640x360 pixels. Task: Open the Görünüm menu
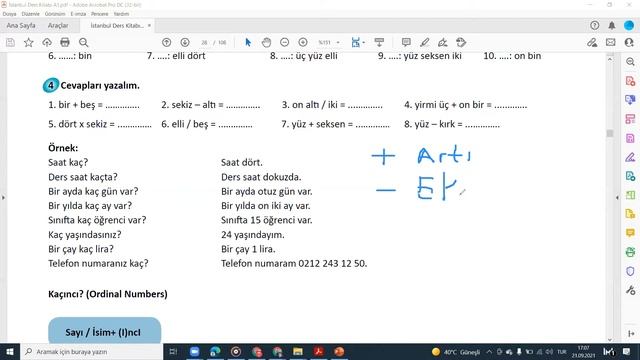[55, 14]
